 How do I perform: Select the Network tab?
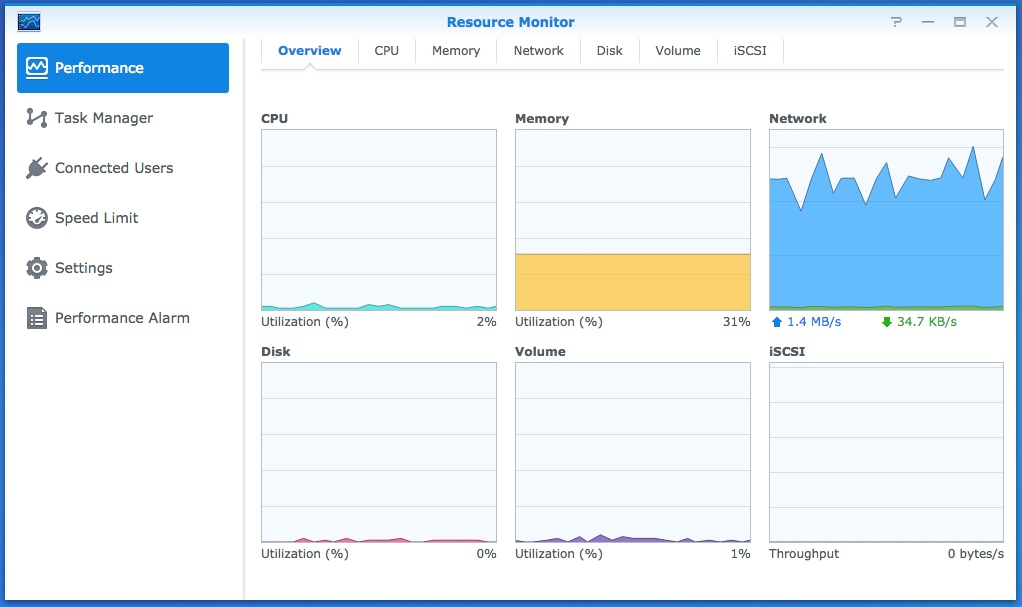pos(538,50)
